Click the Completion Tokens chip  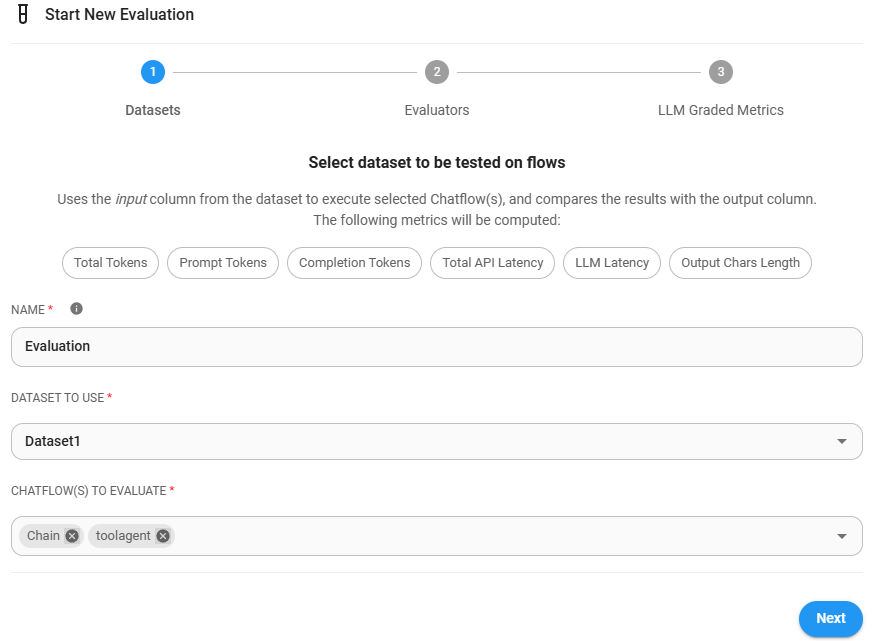coord(354,263)
